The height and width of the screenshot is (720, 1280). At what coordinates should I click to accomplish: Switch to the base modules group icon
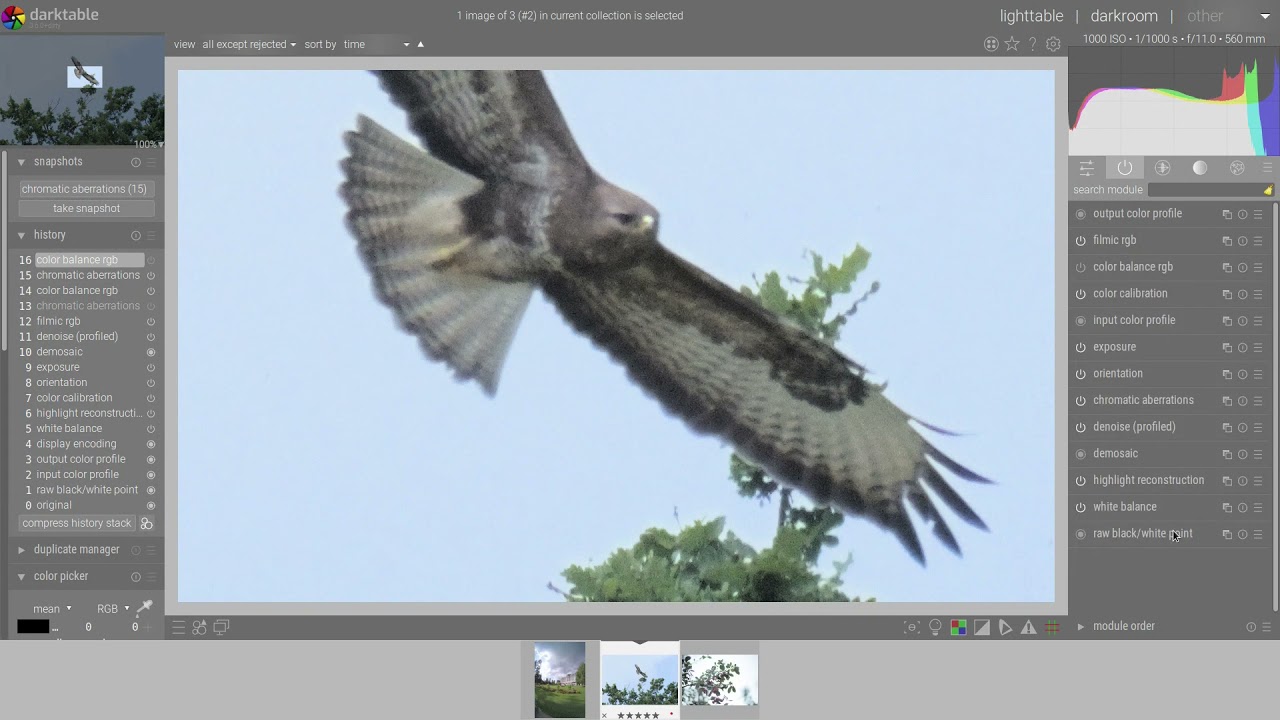pyautogui.click(x=1162, y=168)
